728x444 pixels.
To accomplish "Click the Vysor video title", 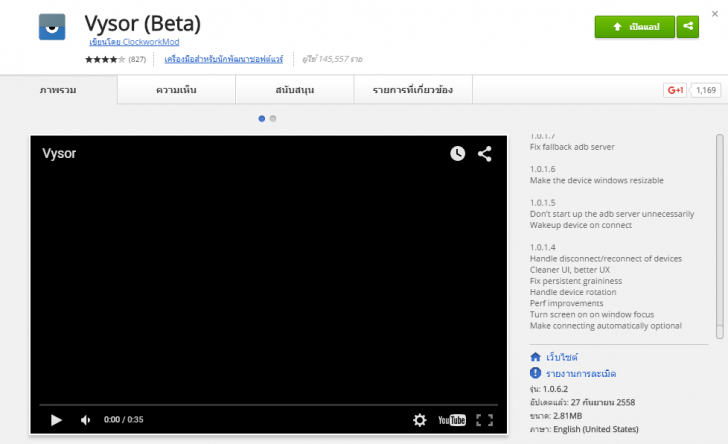I will click(59, 153).
